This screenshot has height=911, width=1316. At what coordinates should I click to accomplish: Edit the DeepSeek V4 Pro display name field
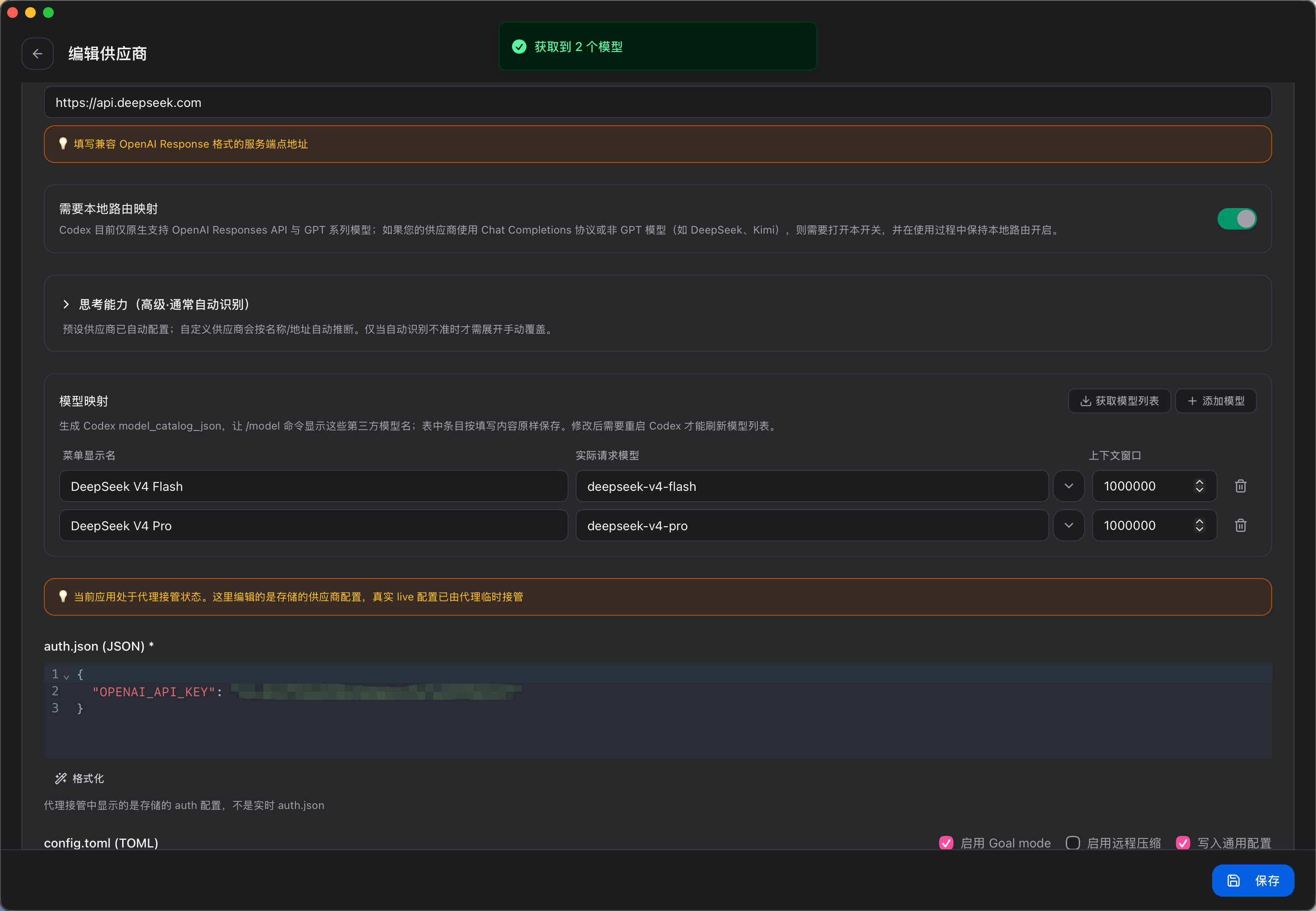(x=313, y=526)
